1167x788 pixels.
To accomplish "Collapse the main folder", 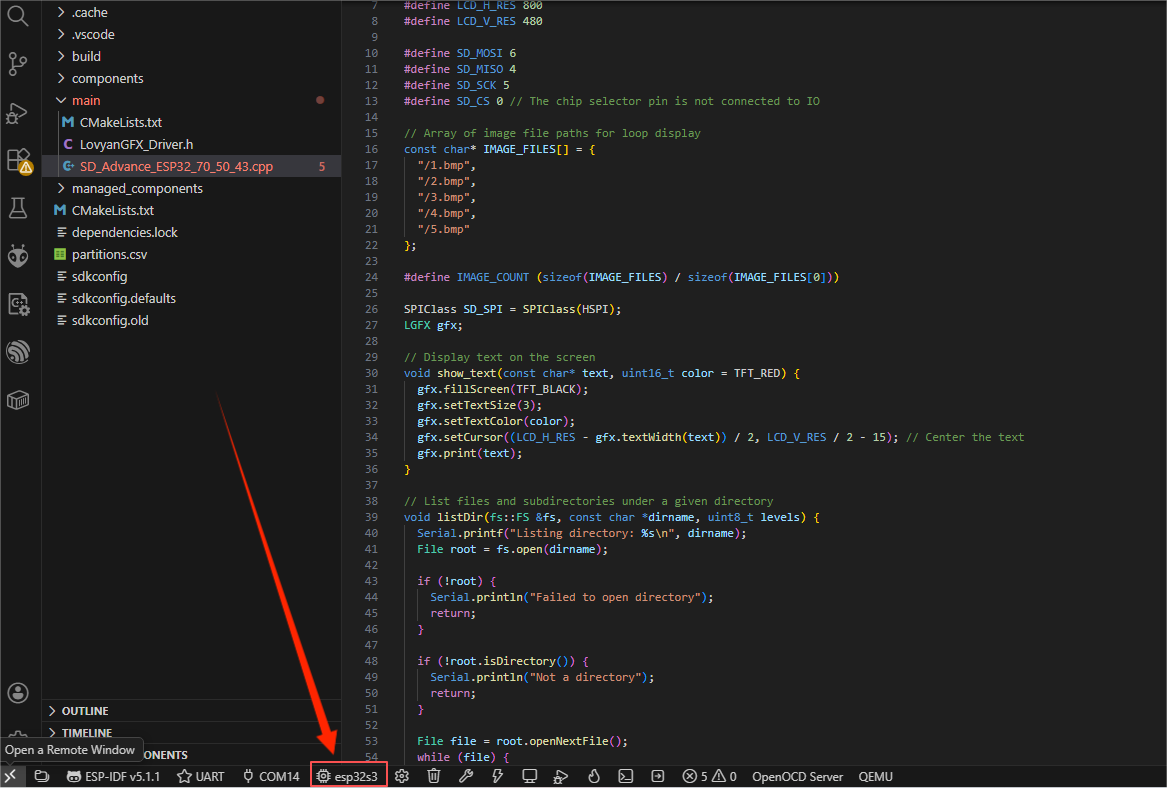I will 85,100.
